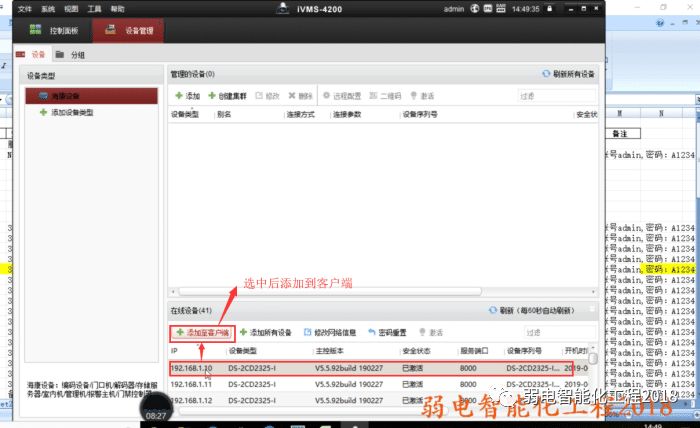This screenshot has height=428, width=700.
Task: Click the globe icon in title bar
Action: [x=475, y=8]
